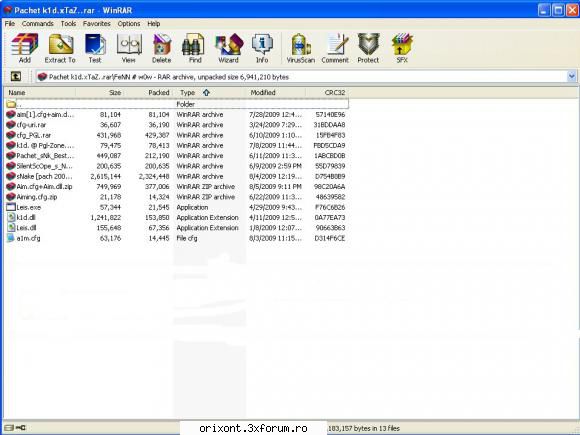This screenshot has height=435, width=580.
Task: Click the WinRAR title bar app icon
Action: point(8,10)
